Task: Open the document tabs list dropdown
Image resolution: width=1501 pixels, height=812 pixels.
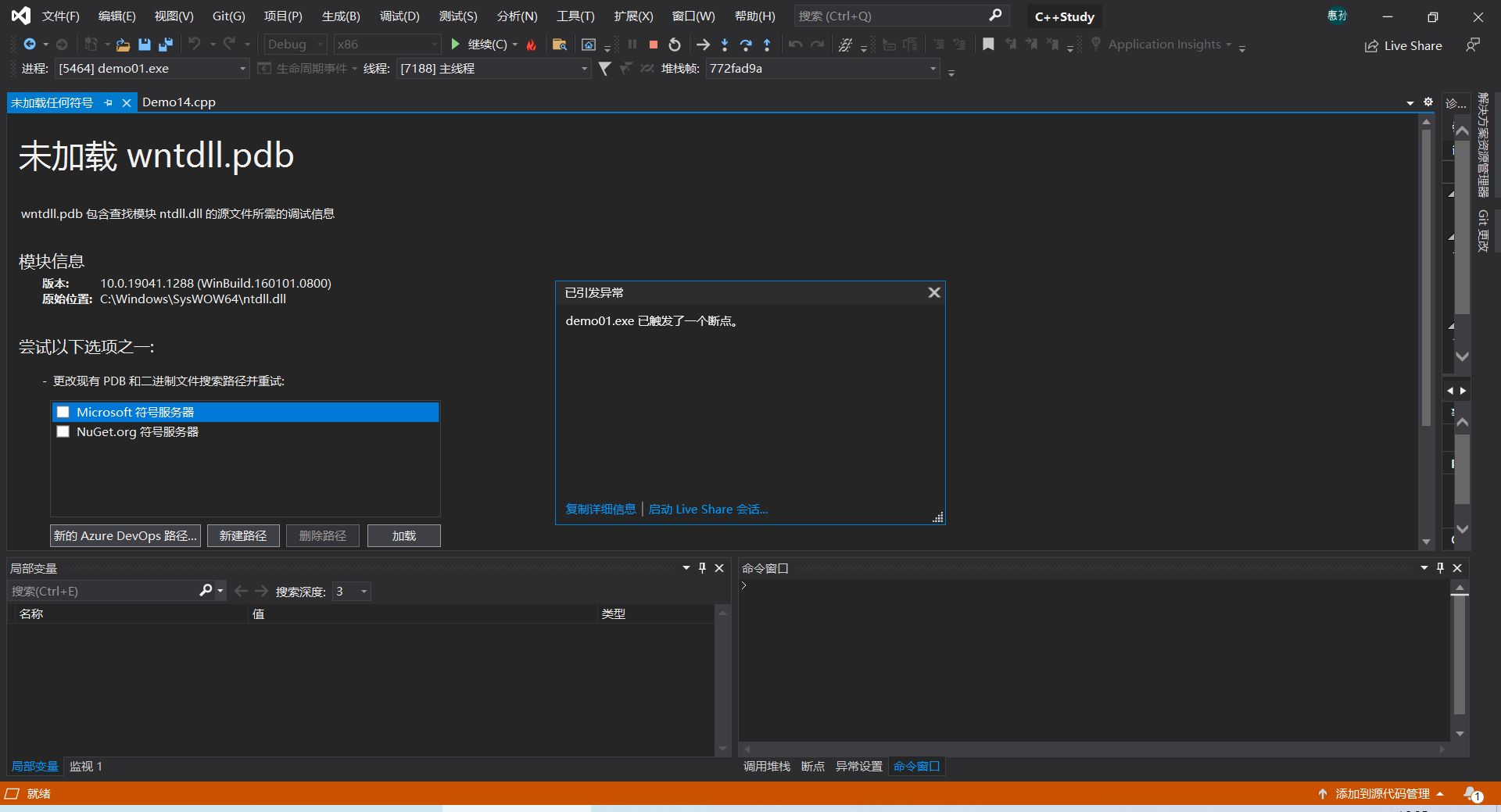Action: click(x=1410, y=102)
